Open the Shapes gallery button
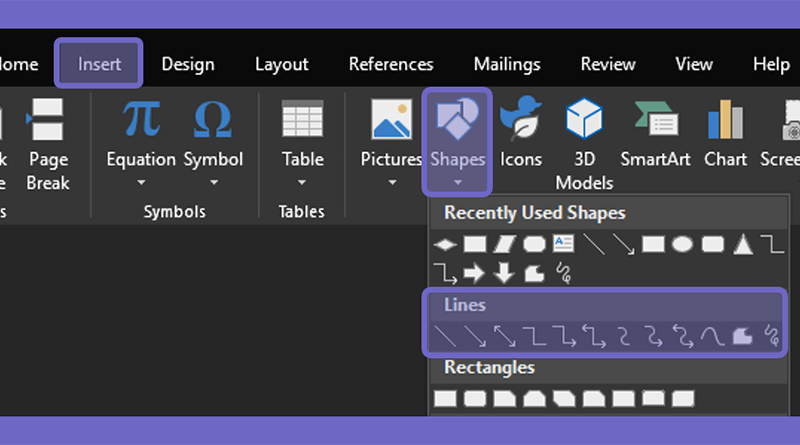This screenshot has width=800, height=445. coord(457,141)
